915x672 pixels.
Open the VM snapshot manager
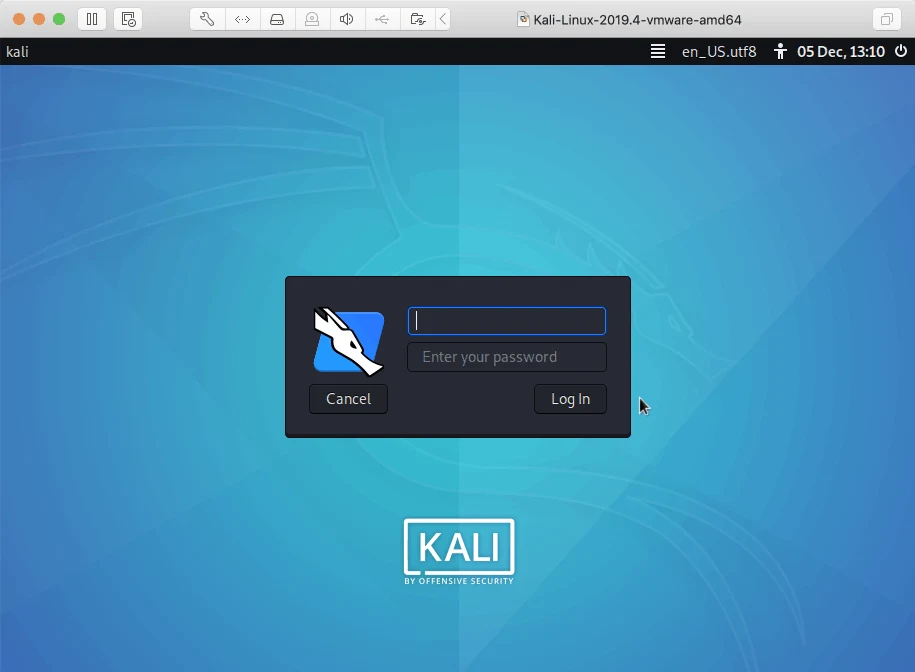click(x=128, y=19)
